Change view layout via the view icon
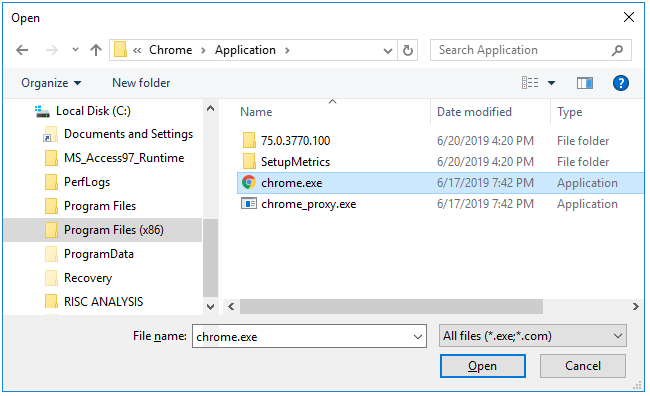Viewport: 650px width, 396px height. (530, 83)
